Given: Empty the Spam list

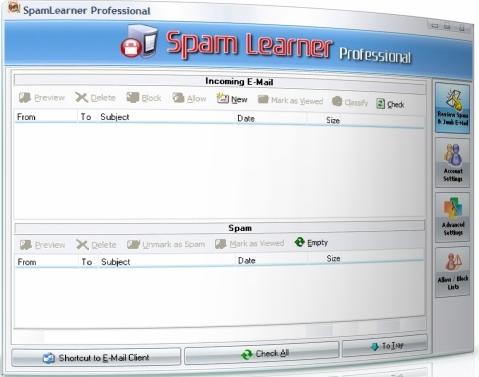Looking at the screenshot, I should [311, 242].
